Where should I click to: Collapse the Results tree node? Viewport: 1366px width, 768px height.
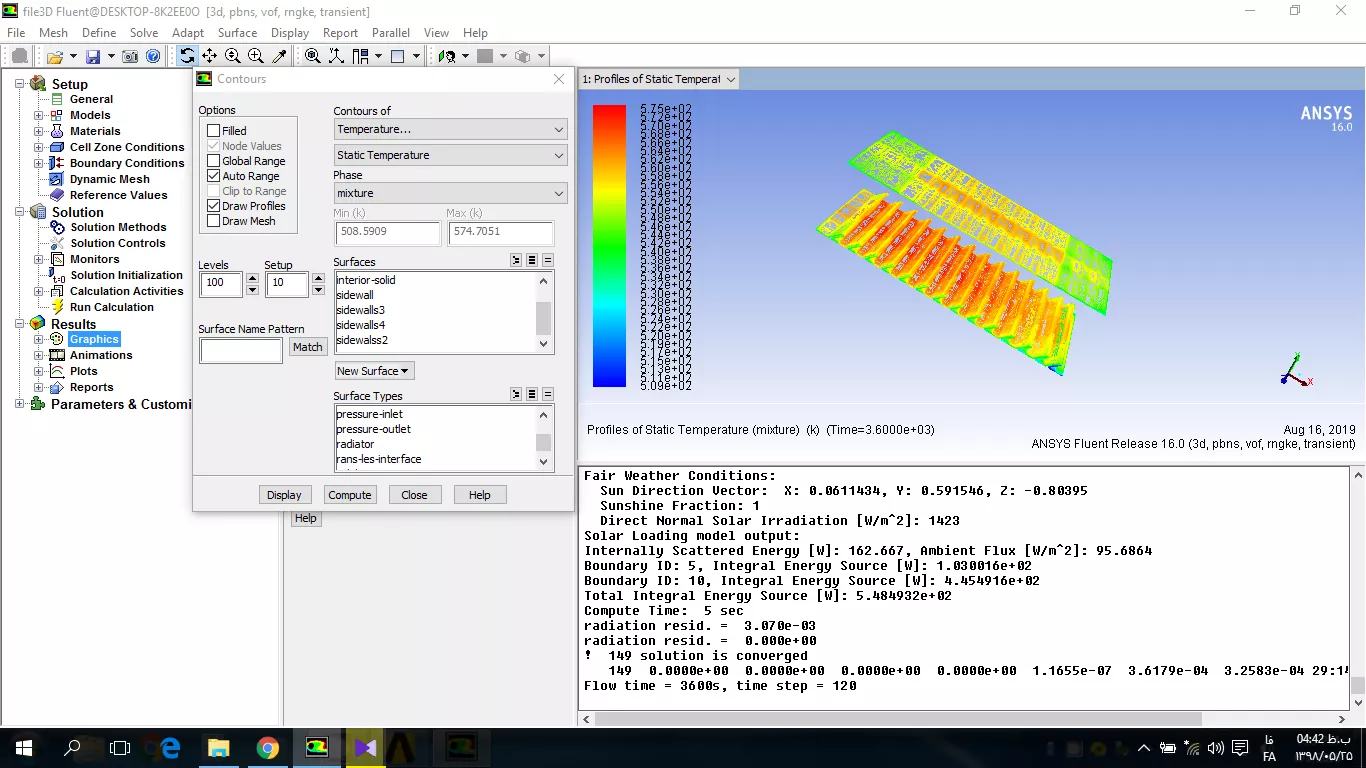pos(20,324)
